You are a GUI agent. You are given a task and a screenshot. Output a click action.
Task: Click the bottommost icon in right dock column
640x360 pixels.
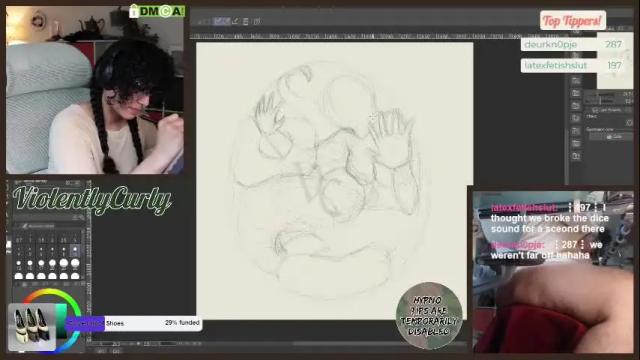576,156
